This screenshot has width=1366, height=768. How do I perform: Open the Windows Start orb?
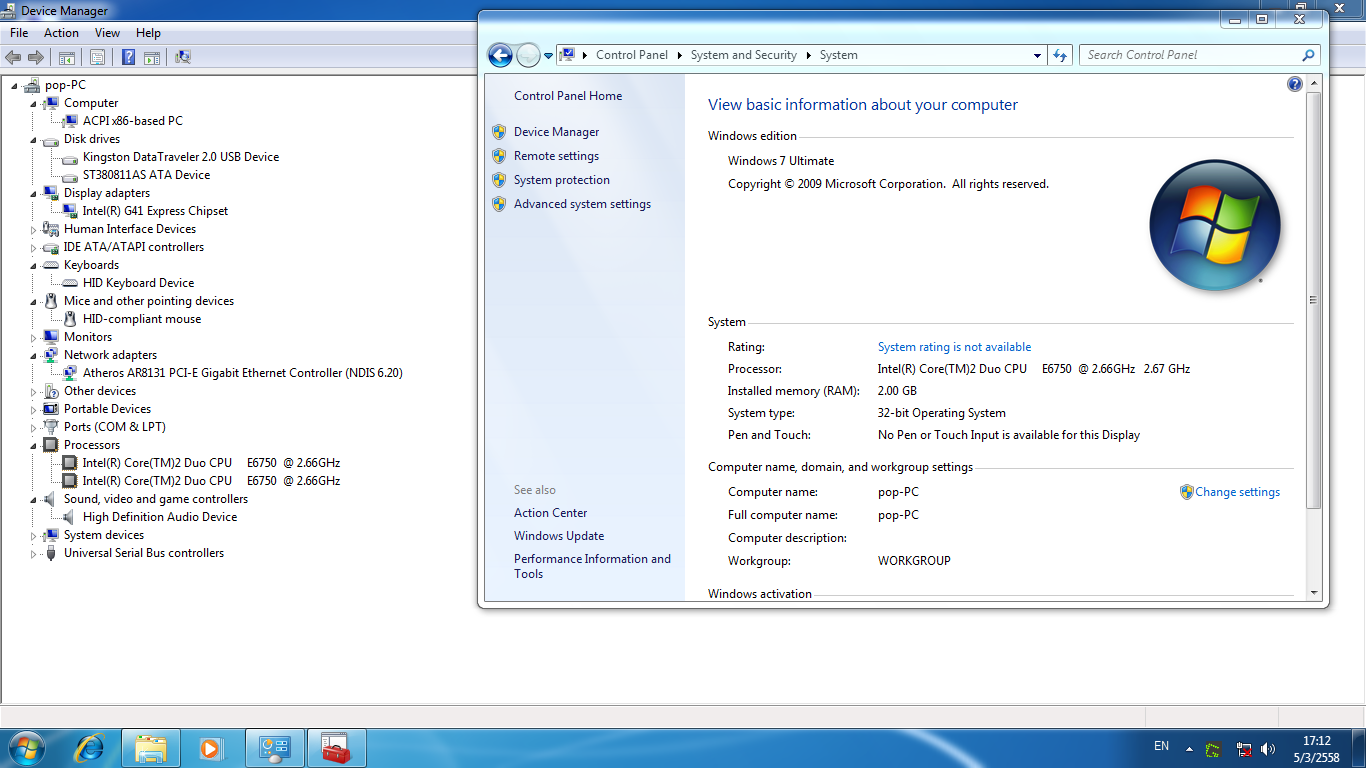(27, 747)
